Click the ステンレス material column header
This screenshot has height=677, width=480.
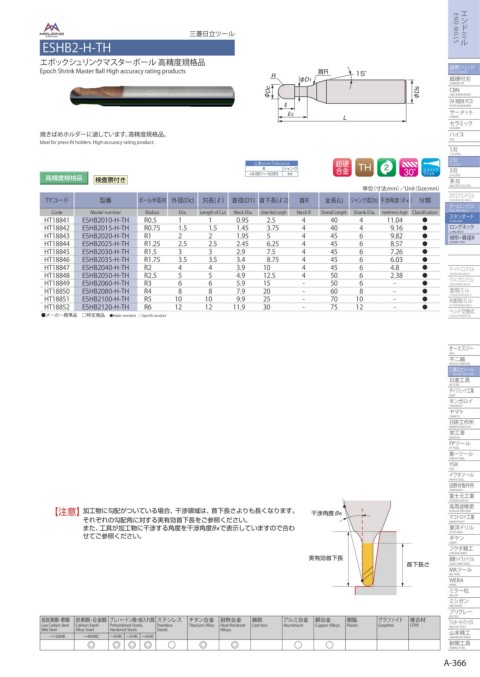pyautogui.click(x=171, y=625)
